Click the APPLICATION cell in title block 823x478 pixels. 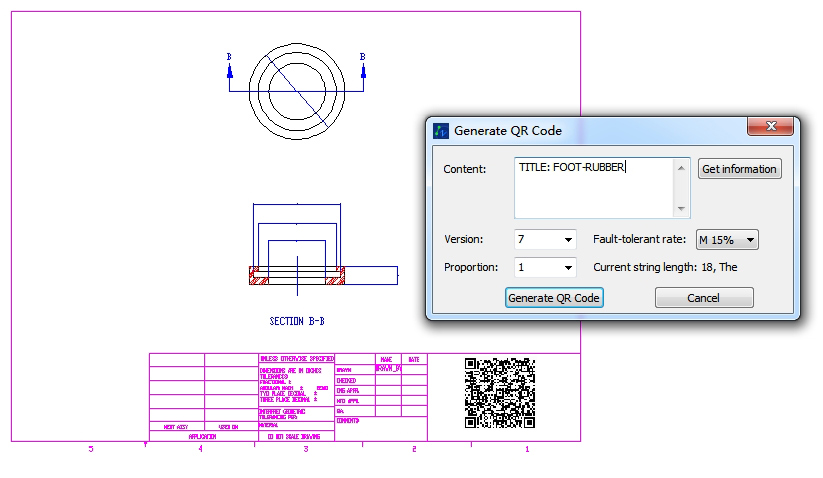click(202, 436)
